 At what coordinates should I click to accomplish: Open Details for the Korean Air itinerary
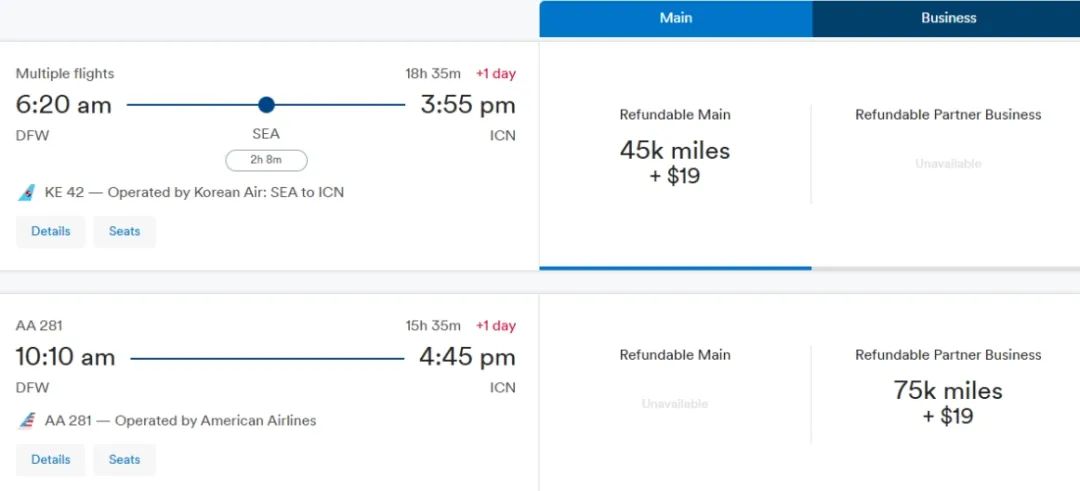coord(51,231)
